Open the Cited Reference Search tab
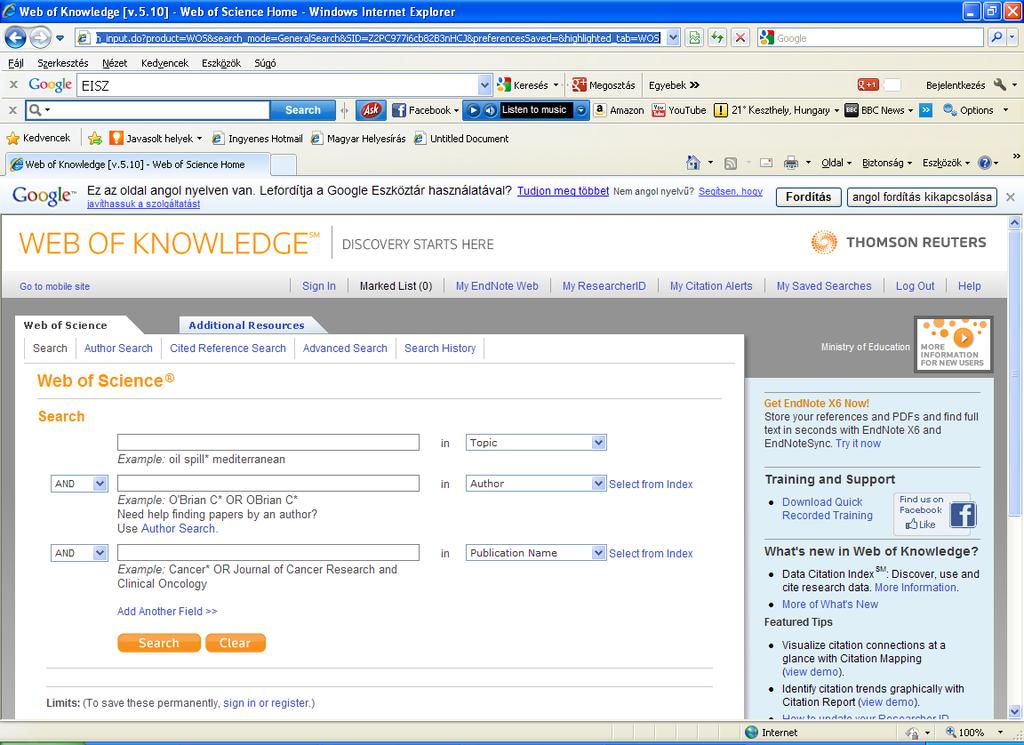Viewport: 1024px width, 745px height. (228, 348)
